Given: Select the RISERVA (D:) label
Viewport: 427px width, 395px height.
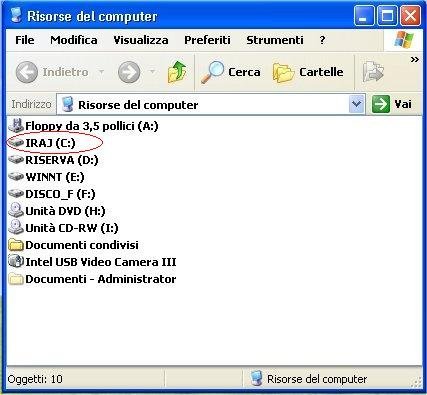Looking at the screenshot, I should 62,160.
